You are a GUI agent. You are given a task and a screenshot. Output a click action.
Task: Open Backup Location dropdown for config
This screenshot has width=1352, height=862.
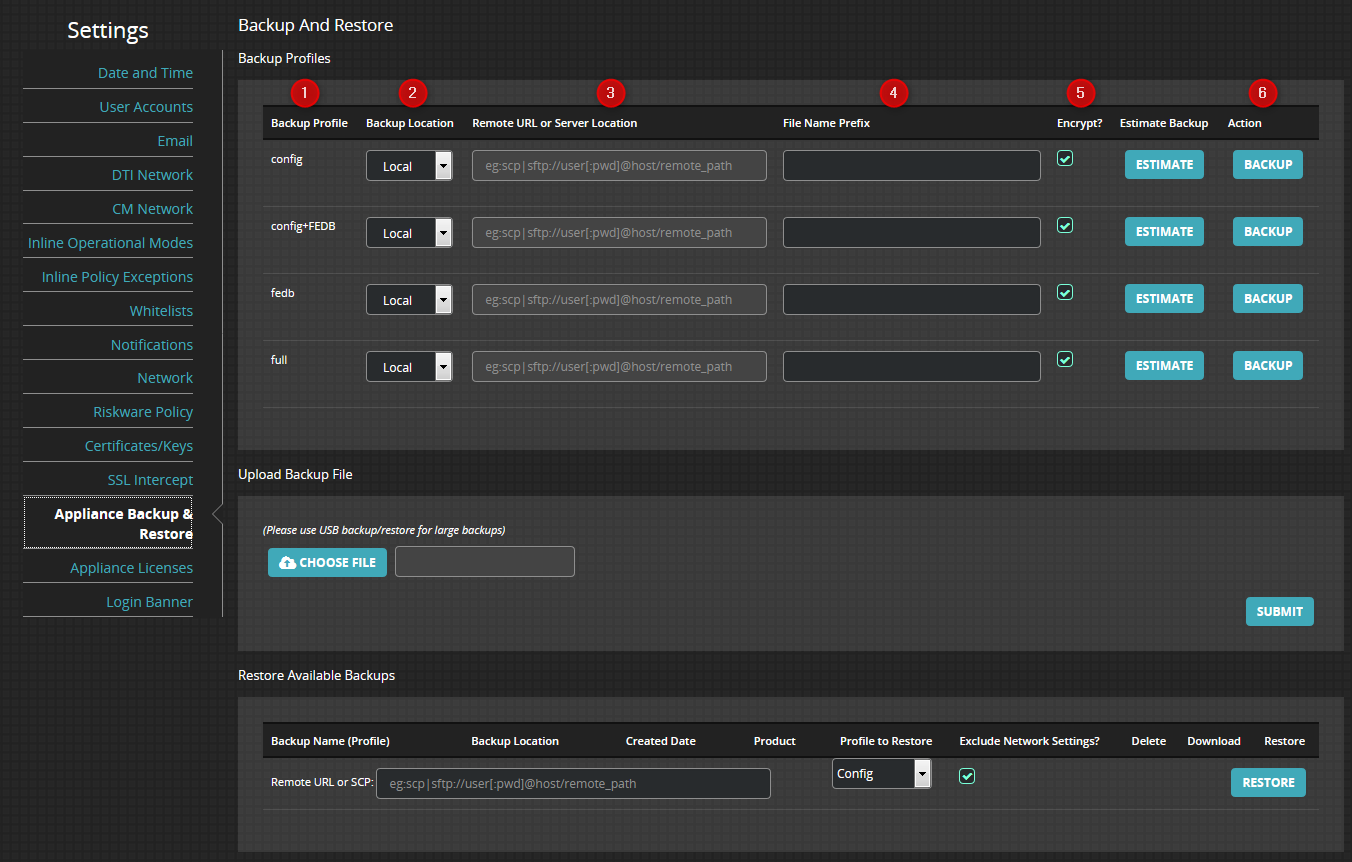pos(409,166)
